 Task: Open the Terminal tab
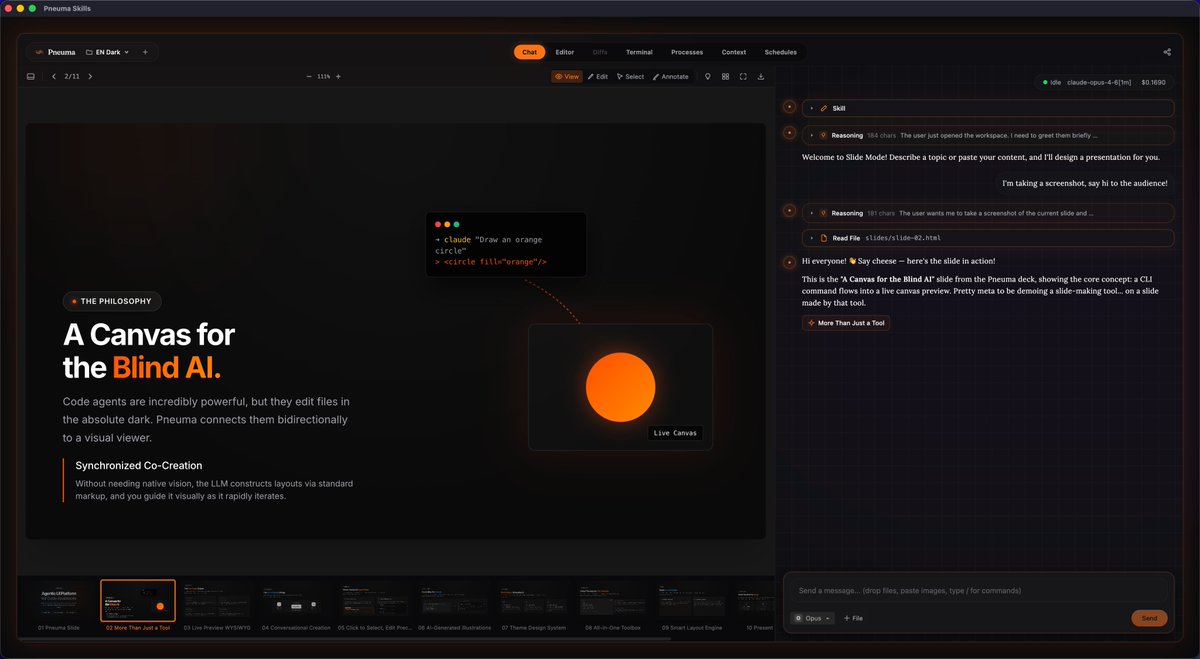pyautogui.click(x=639, y=52)
